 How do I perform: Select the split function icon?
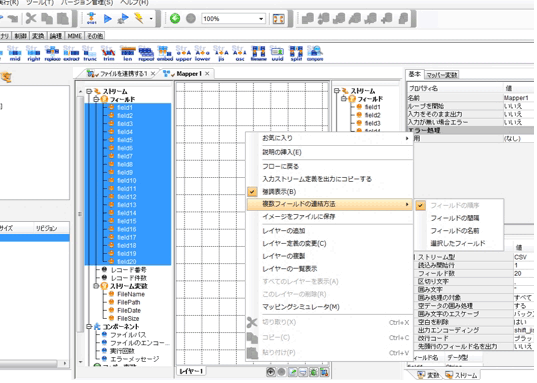point(296,53)
